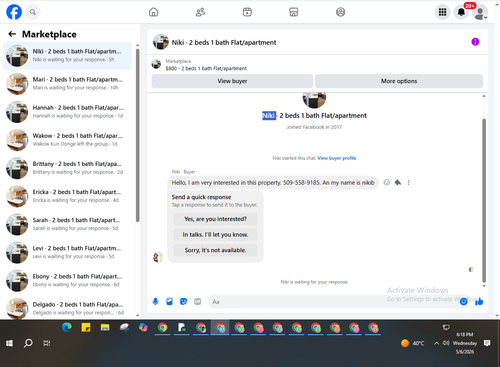Open File Explorer from the taskbar

(105, 328)
